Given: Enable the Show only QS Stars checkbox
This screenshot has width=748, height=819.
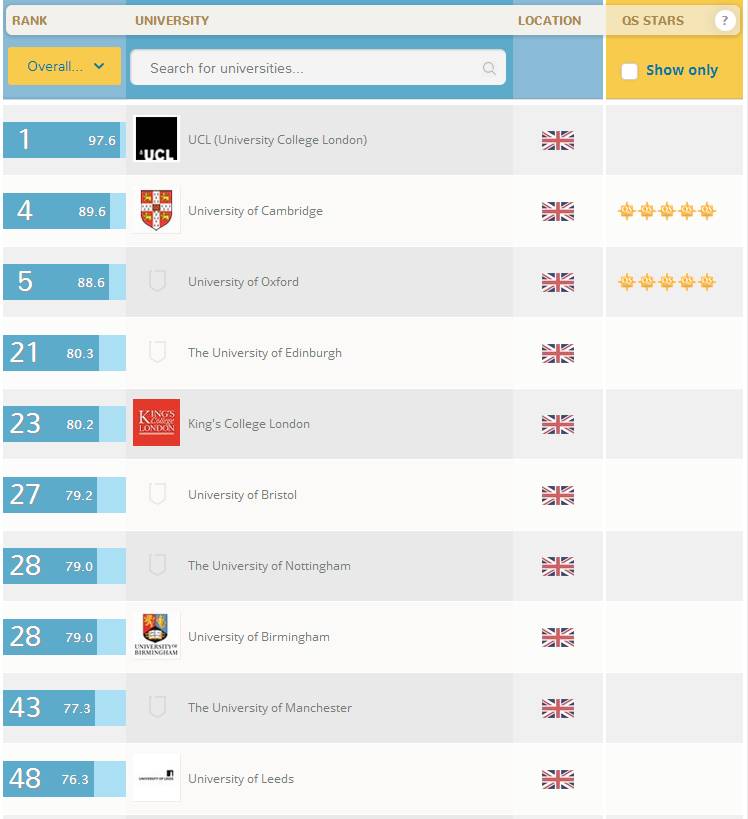Looking at the screenshot, I should tap(629, 71).
